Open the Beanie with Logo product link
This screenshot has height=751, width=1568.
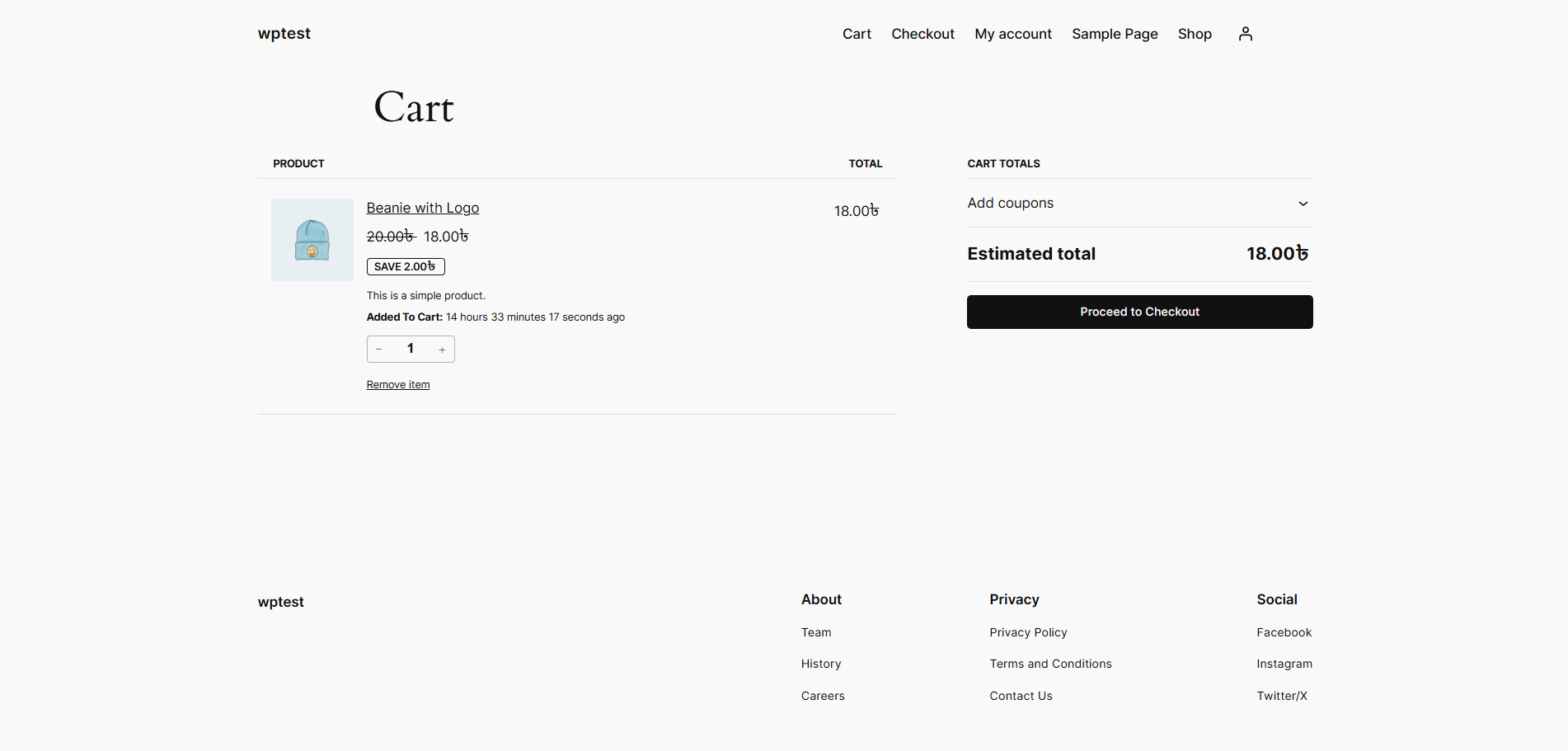422,208
